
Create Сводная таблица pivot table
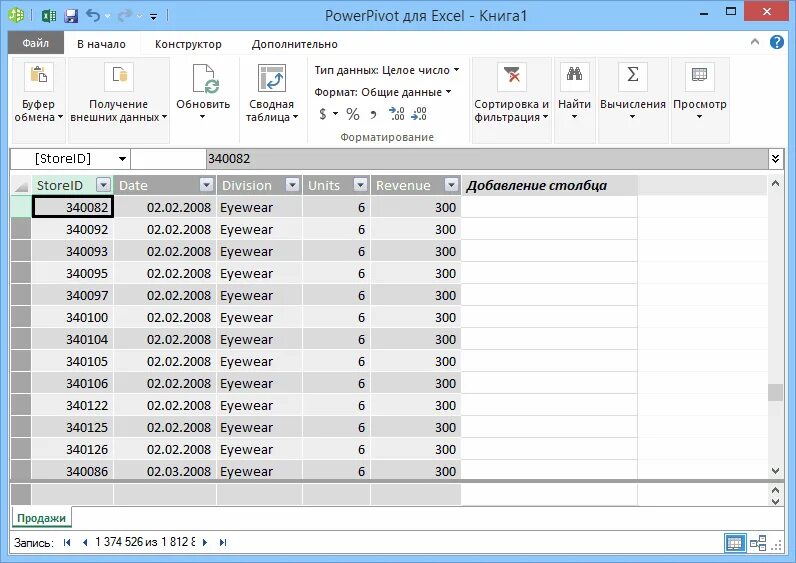click(272, 93)
